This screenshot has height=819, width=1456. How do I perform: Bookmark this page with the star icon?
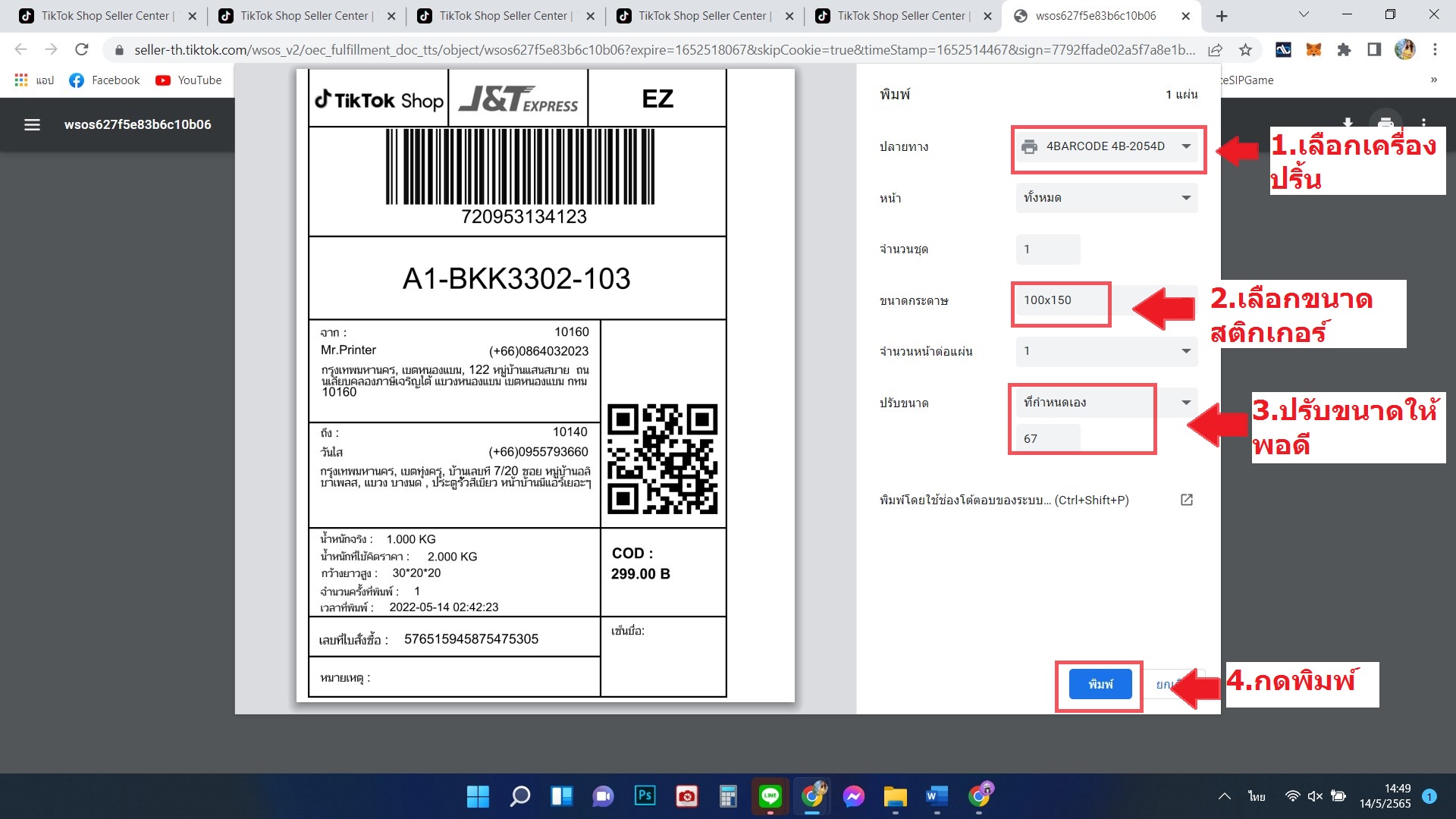pos(1245,50)
